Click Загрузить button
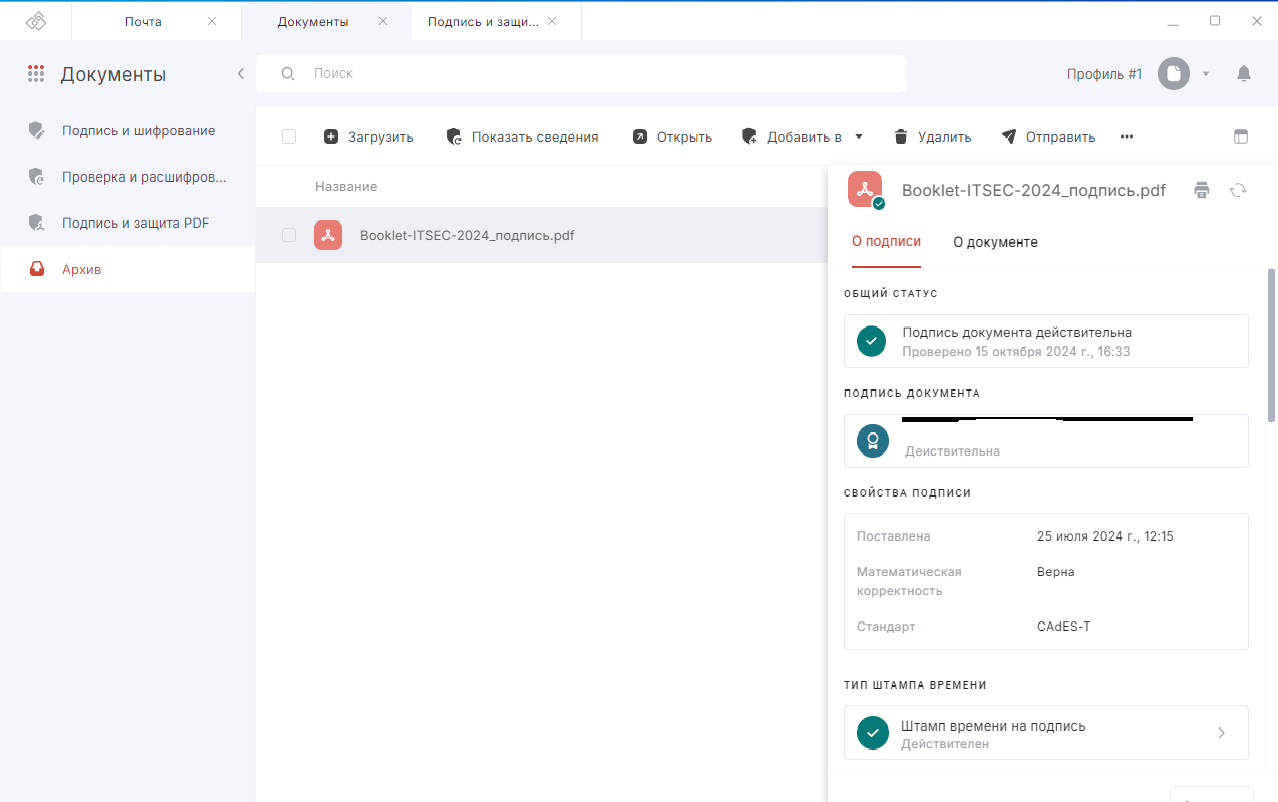1278x802 pixels. (x=368, y=137)
